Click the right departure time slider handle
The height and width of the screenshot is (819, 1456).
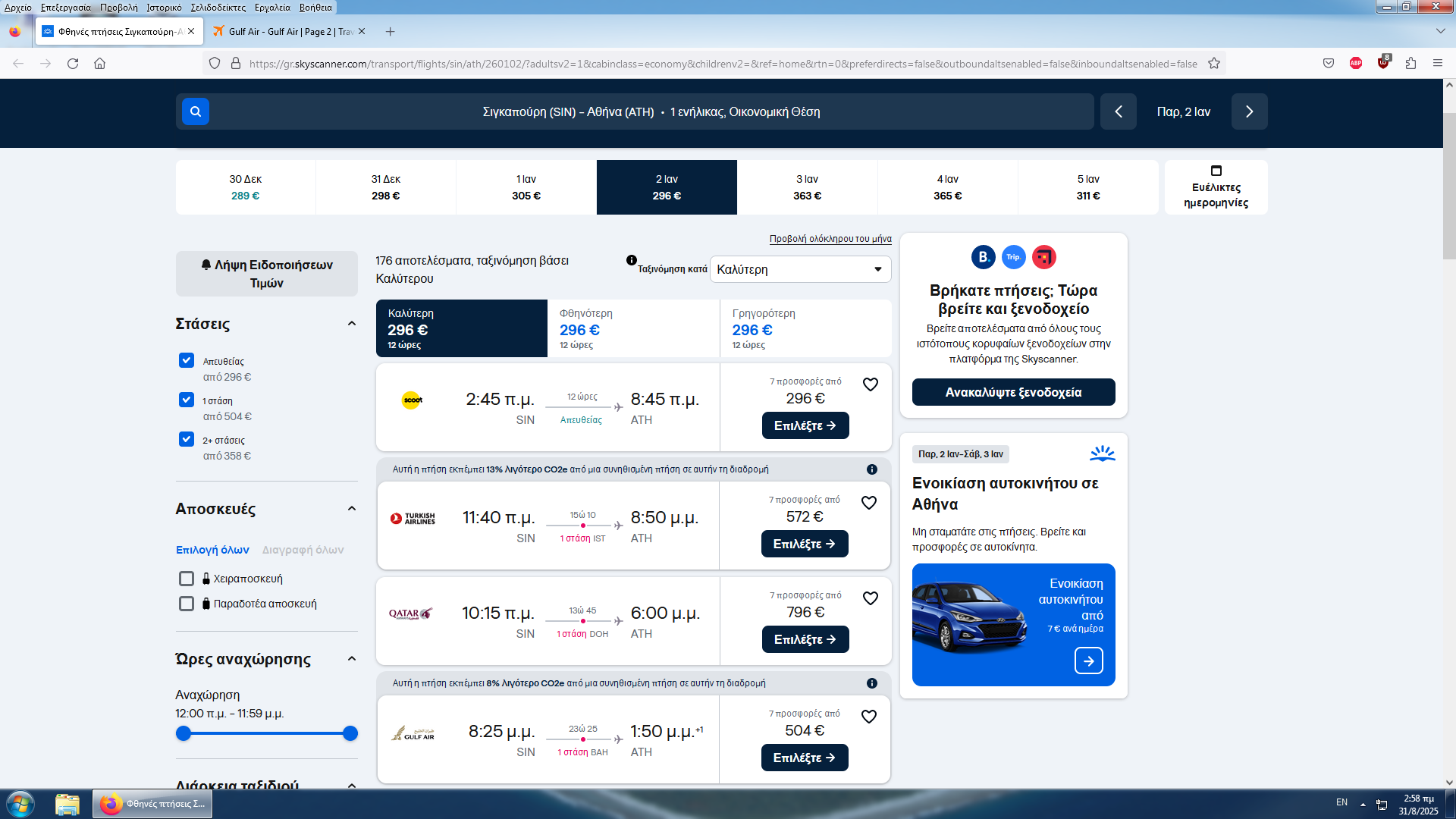[x=350, y=733]
